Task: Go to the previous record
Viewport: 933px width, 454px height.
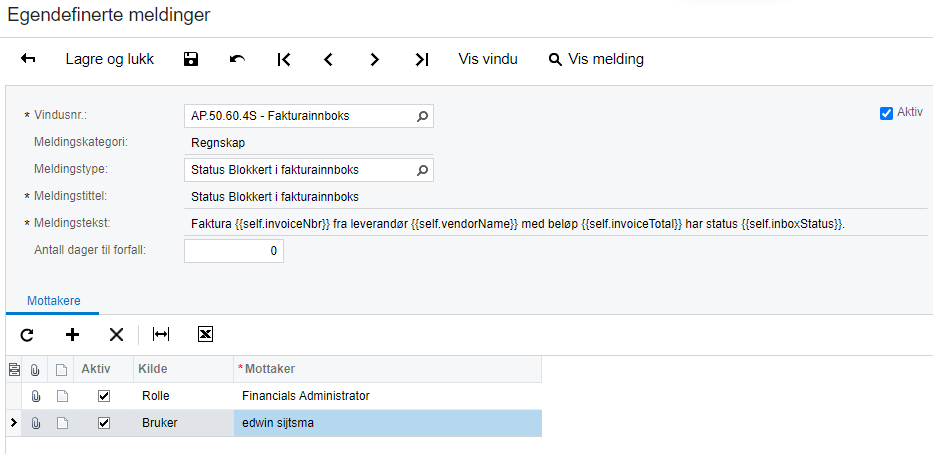Action: [x=328, y=60]
